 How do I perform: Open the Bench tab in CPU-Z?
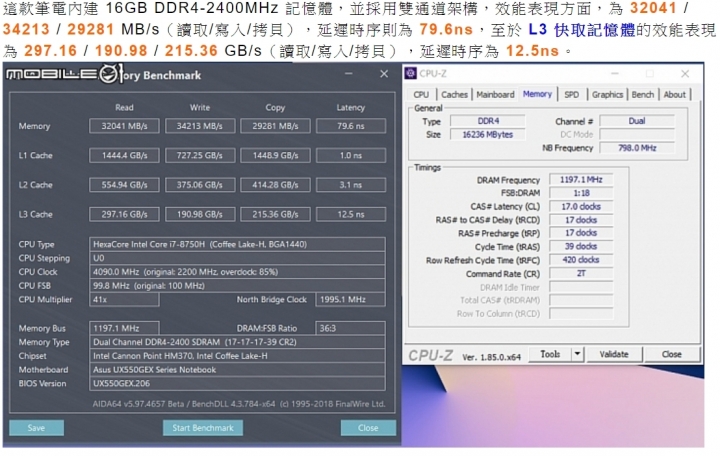(642, 95)
